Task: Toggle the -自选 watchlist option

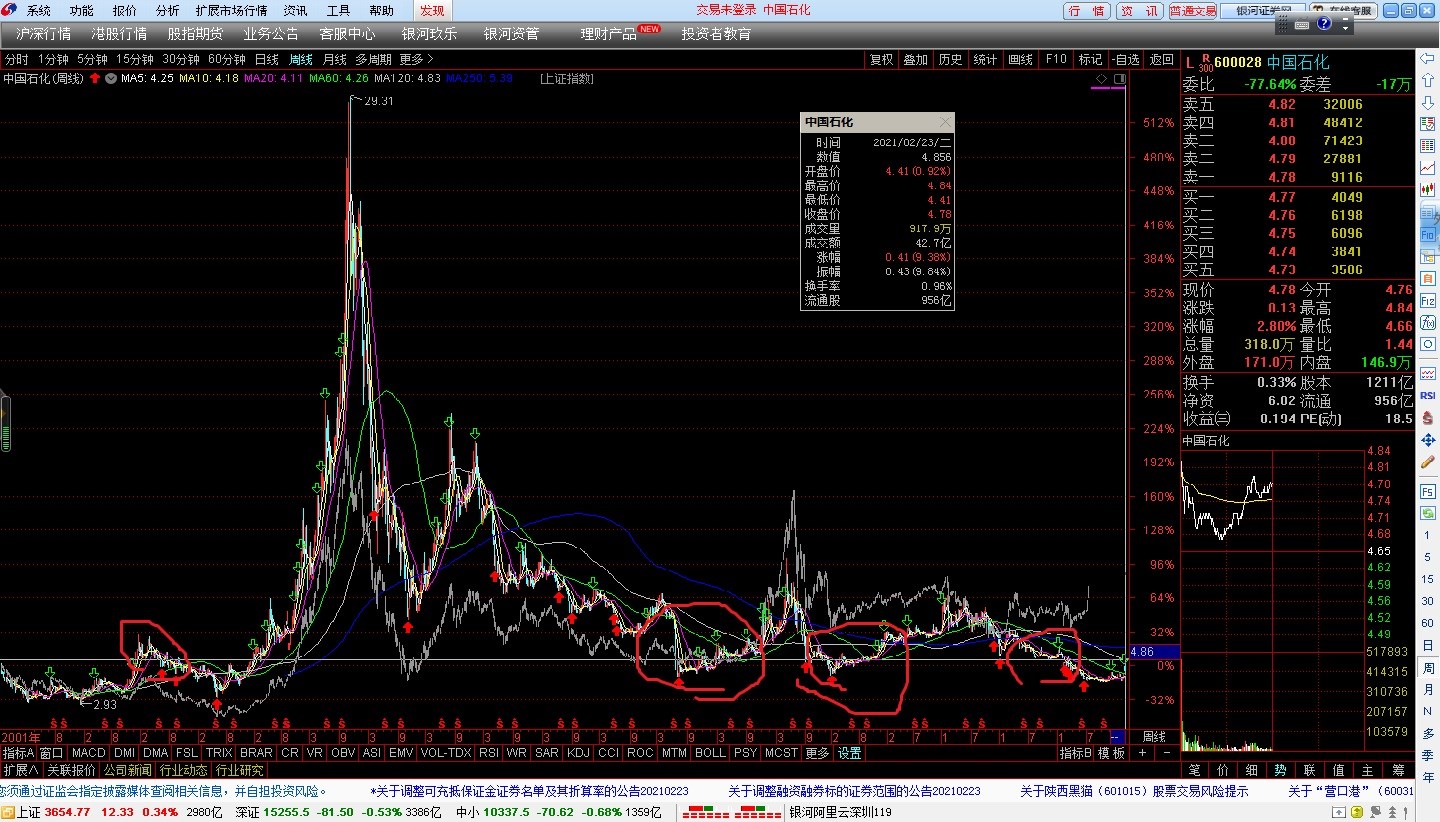Action: (x=1126, y=59)
